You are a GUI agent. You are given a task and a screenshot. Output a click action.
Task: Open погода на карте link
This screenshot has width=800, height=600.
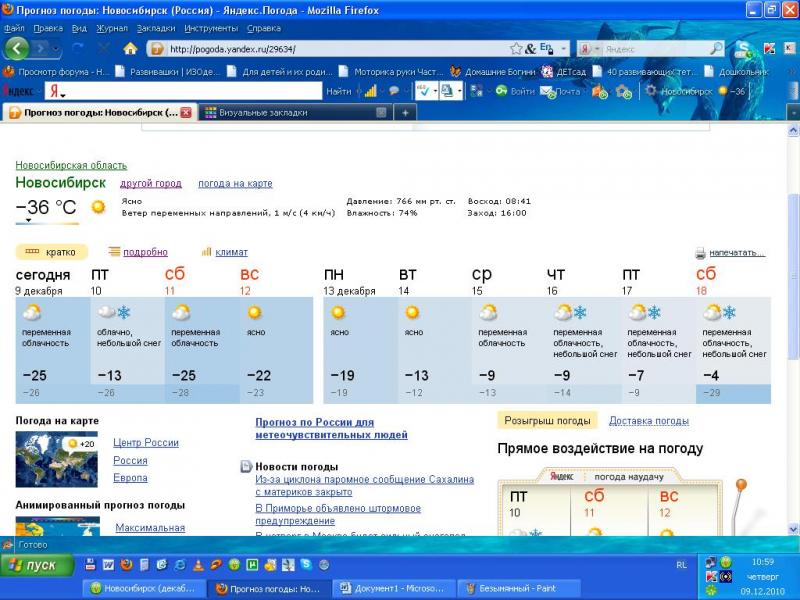pyautogui.click(x=235, y=184)
